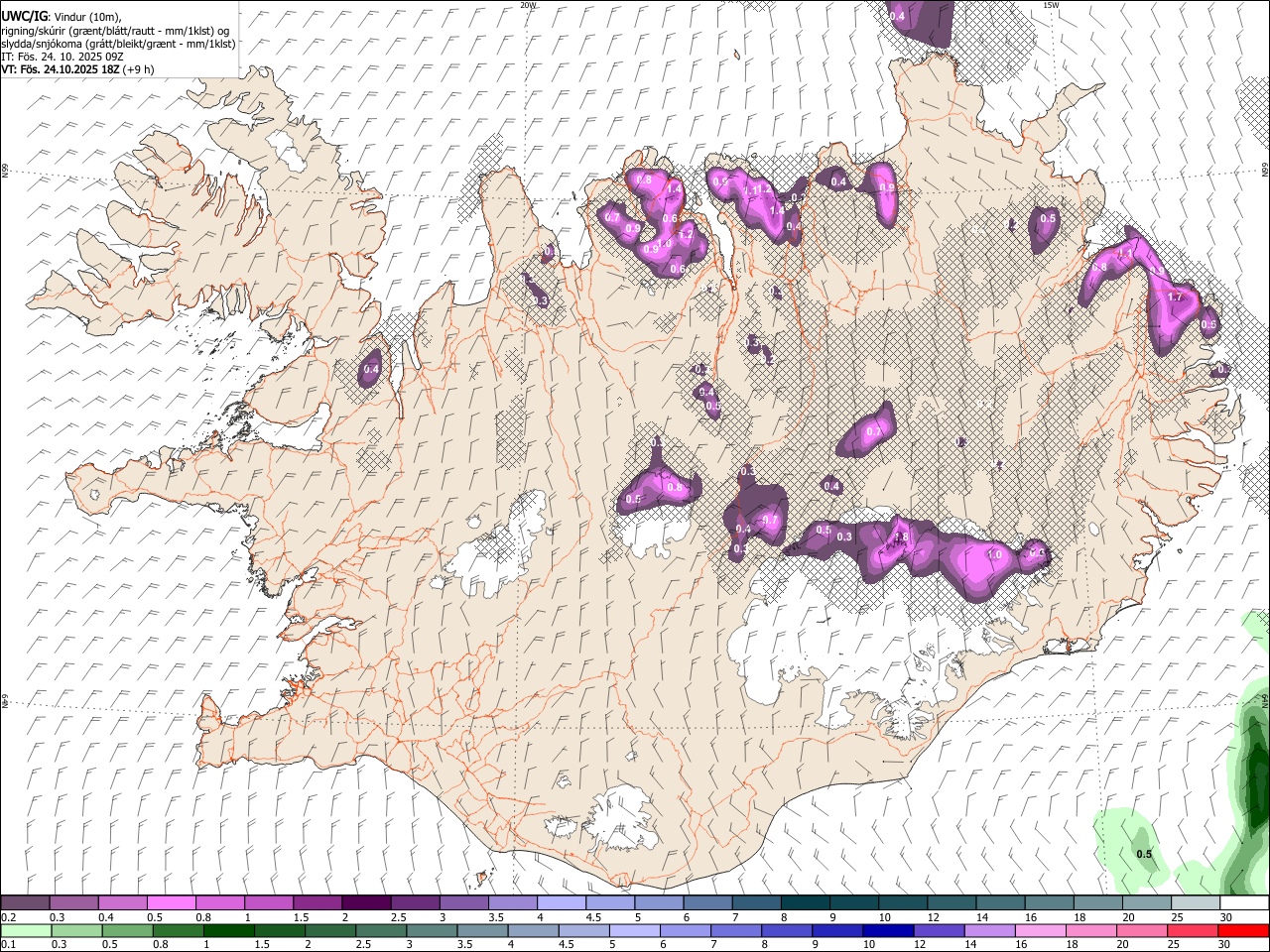Click the 15W longitude label

pos(1051,5)
